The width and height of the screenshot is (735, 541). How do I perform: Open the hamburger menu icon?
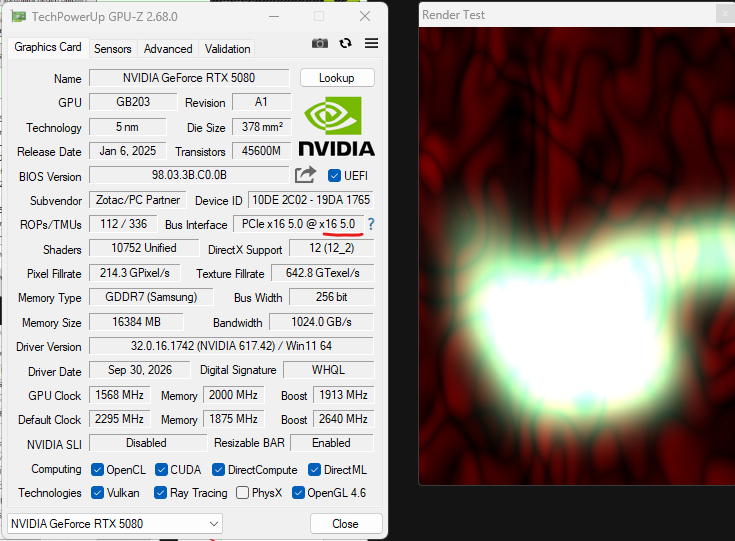click(x=371, y=44)
